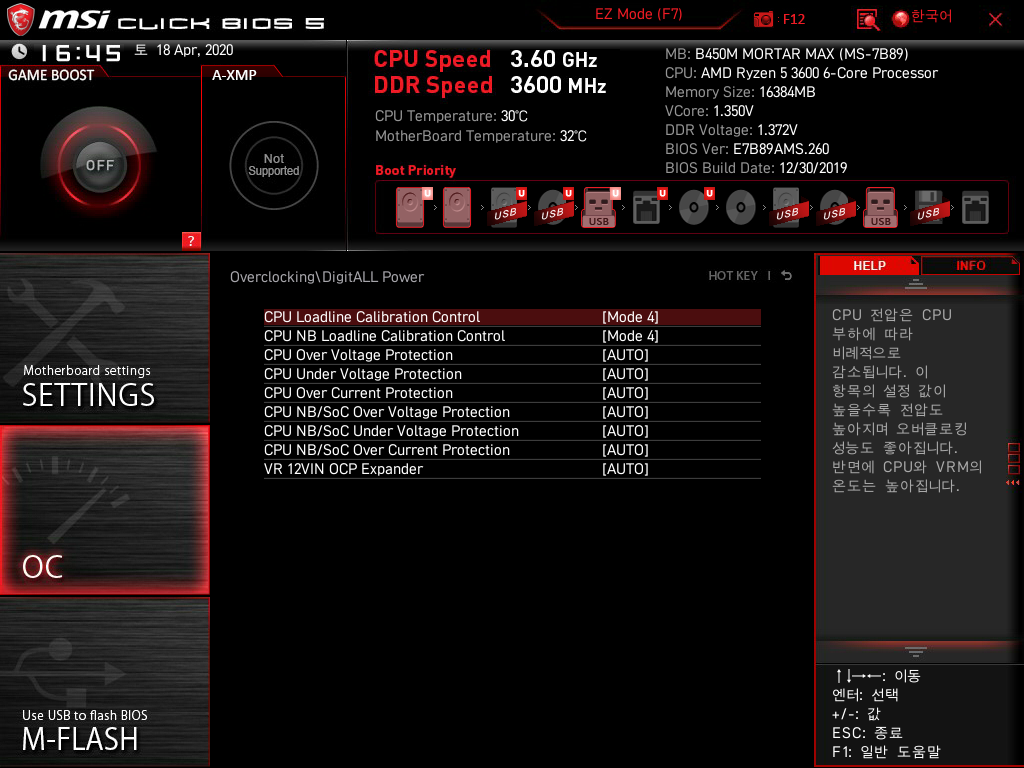The image size is (1024, 768).
Task: Select the CPU Over Current Protection label
Action: tap(358, 392)
